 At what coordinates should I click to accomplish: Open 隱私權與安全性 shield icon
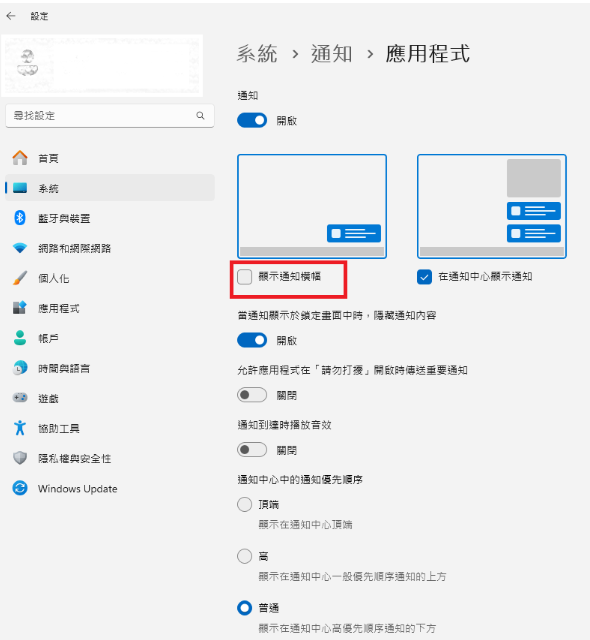pos(20,458)
